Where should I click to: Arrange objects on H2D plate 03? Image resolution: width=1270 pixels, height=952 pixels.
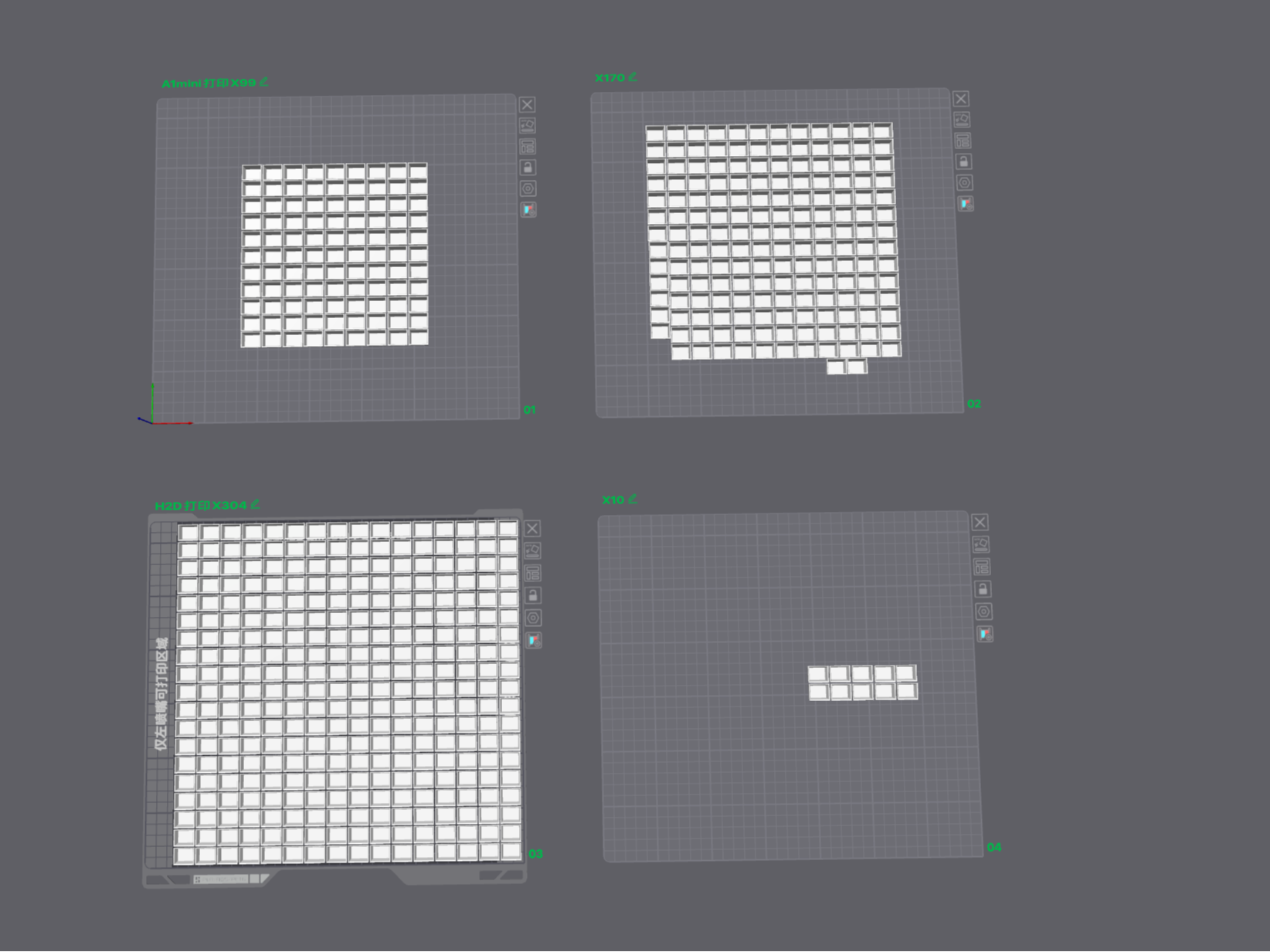click(x=532, y=573)
